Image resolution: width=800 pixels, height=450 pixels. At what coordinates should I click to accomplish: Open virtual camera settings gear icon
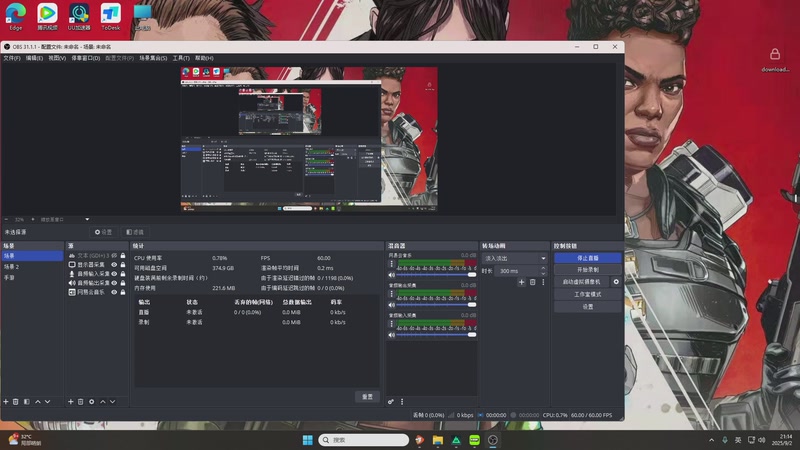click(x=616, y=282)
